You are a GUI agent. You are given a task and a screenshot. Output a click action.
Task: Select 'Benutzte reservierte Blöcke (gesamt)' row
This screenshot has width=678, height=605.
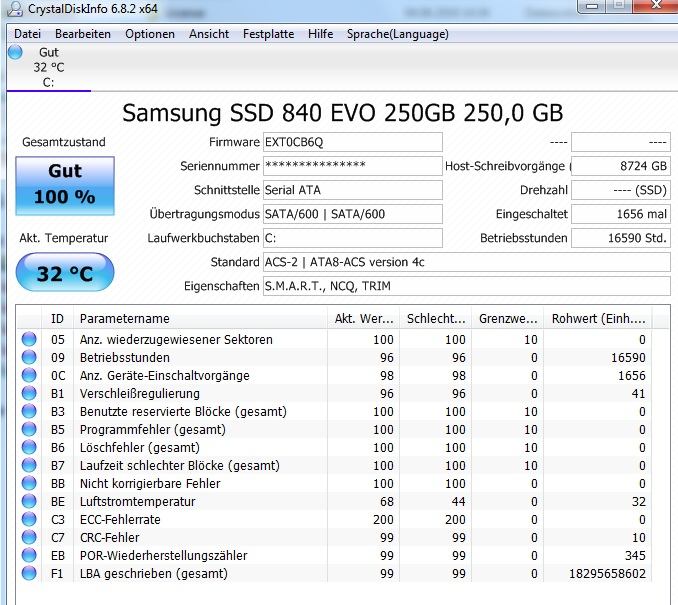[x=335, y=412]
